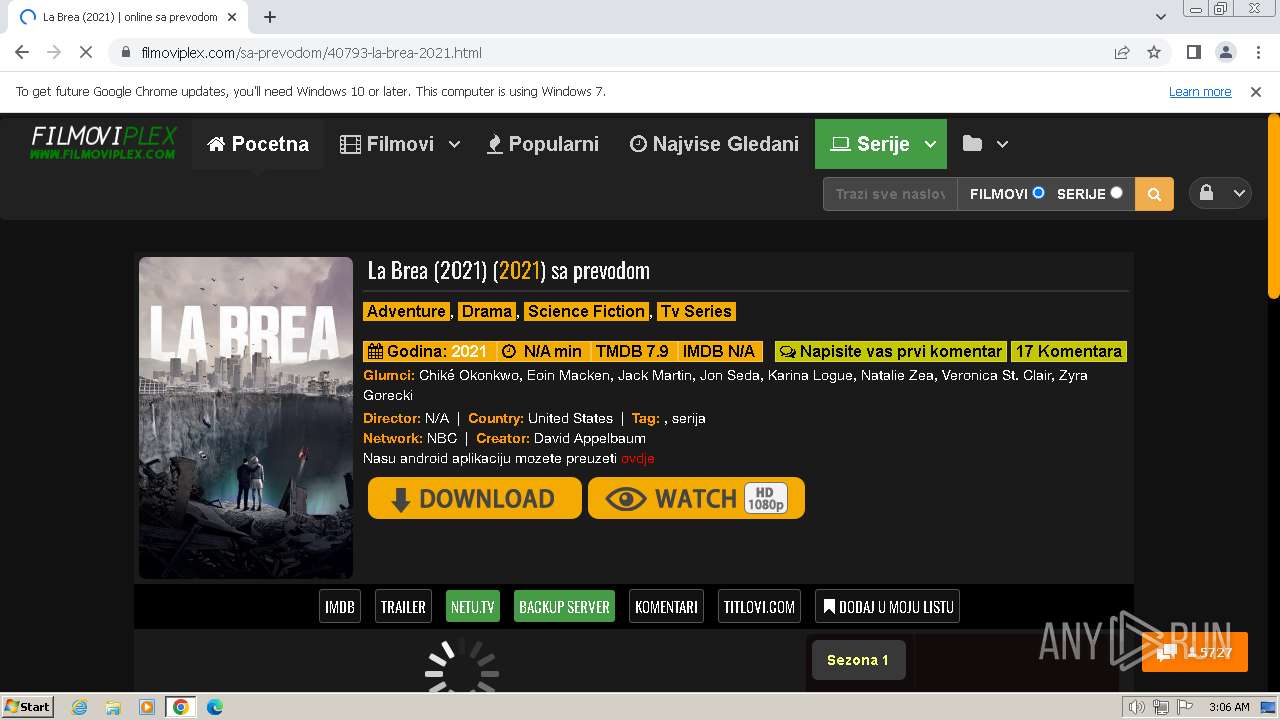The height and width of the screenshot is (720, 1280).
Task: Click the lock login icon
Action: pyautogui.click(x=1206, y=193)
